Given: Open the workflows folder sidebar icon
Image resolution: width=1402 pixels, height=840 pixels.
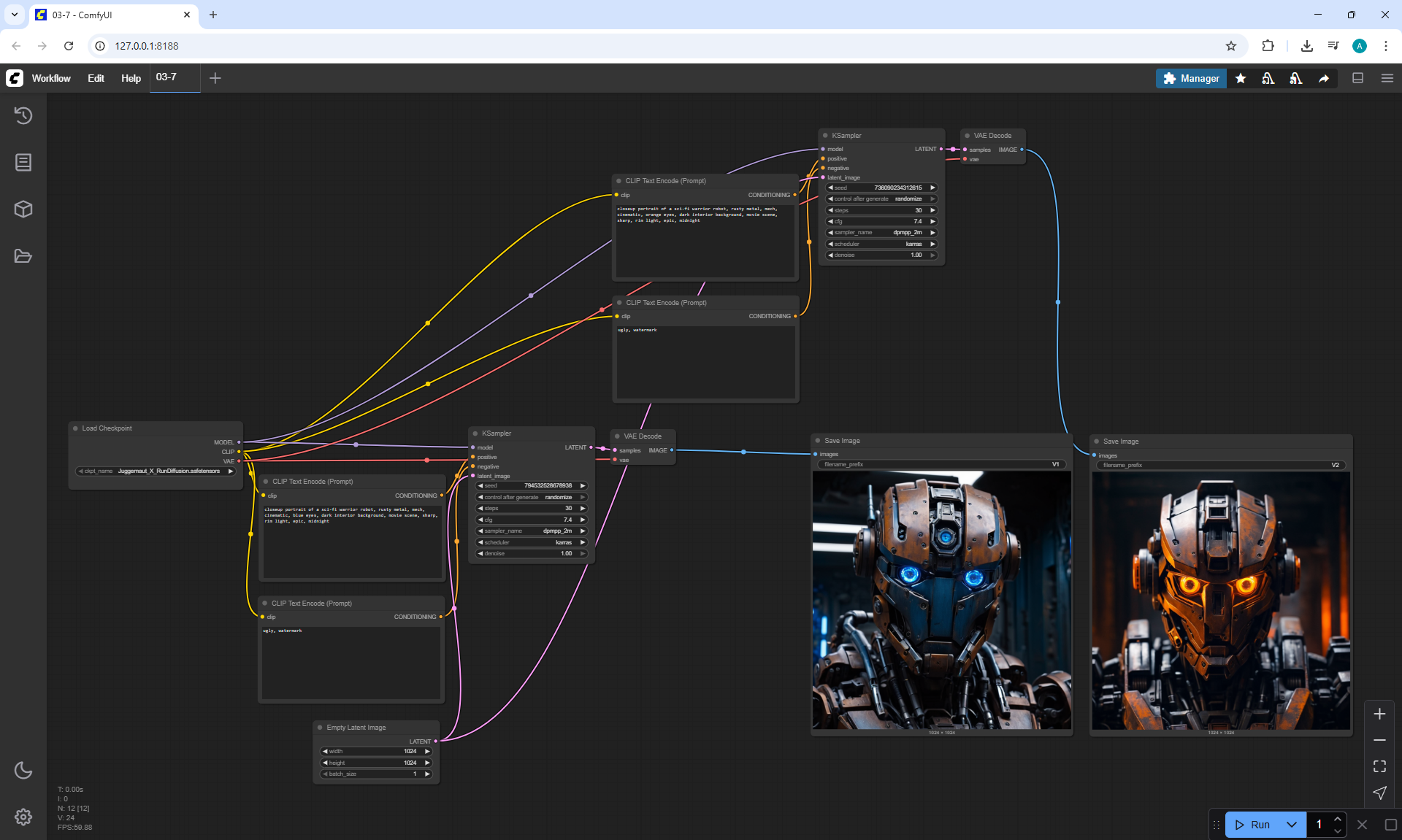Looking at the screenshot, I should (23, 256).
